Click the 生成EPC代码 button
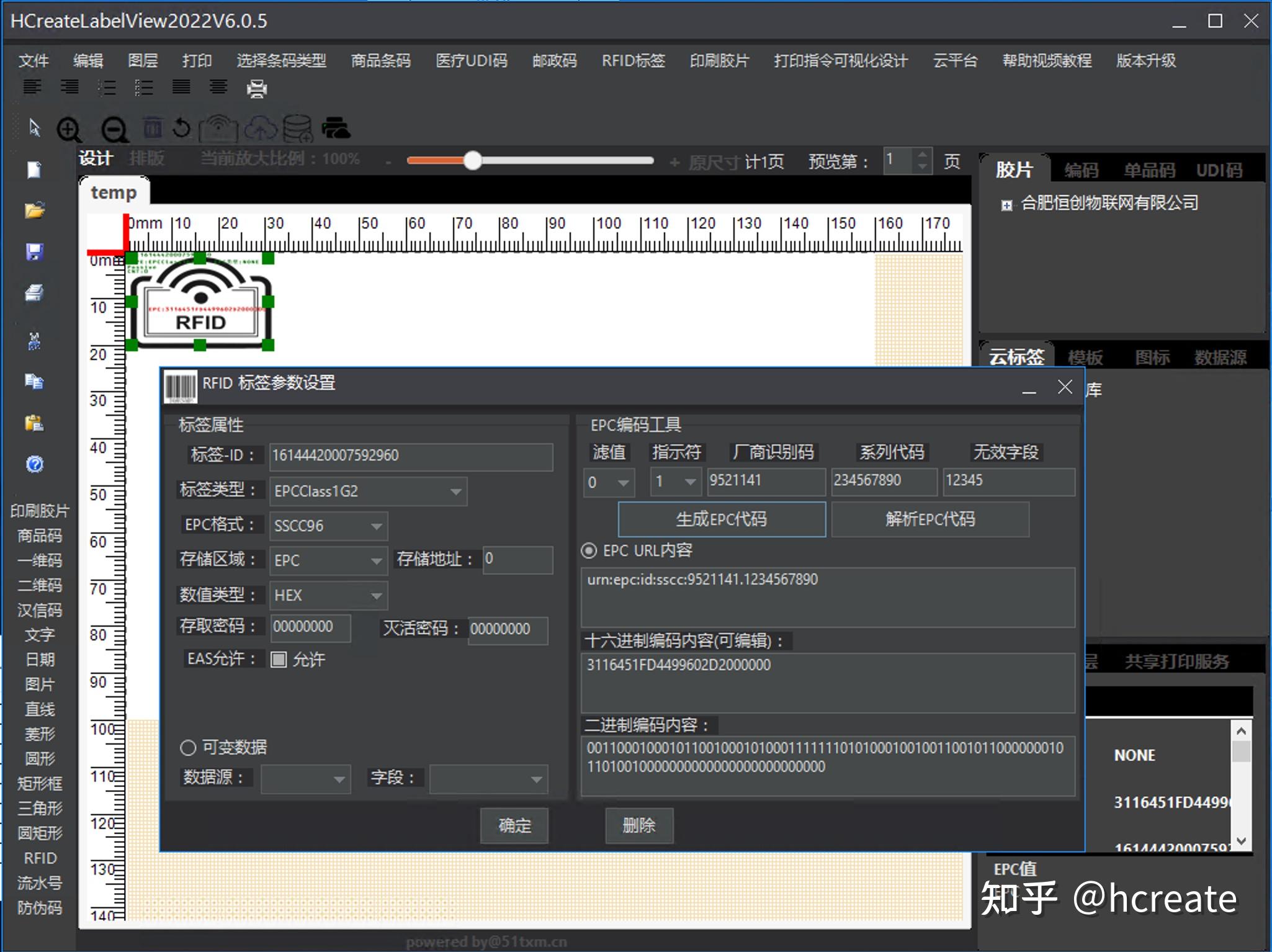 point(722,519)
